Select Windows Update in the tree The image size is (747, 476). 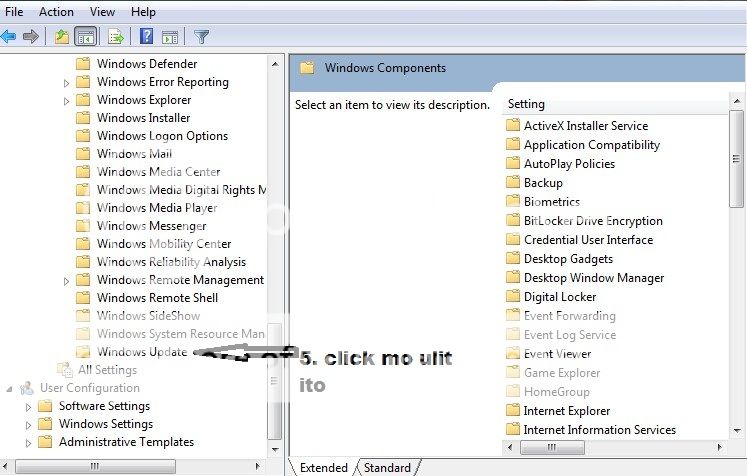[141, 352]
